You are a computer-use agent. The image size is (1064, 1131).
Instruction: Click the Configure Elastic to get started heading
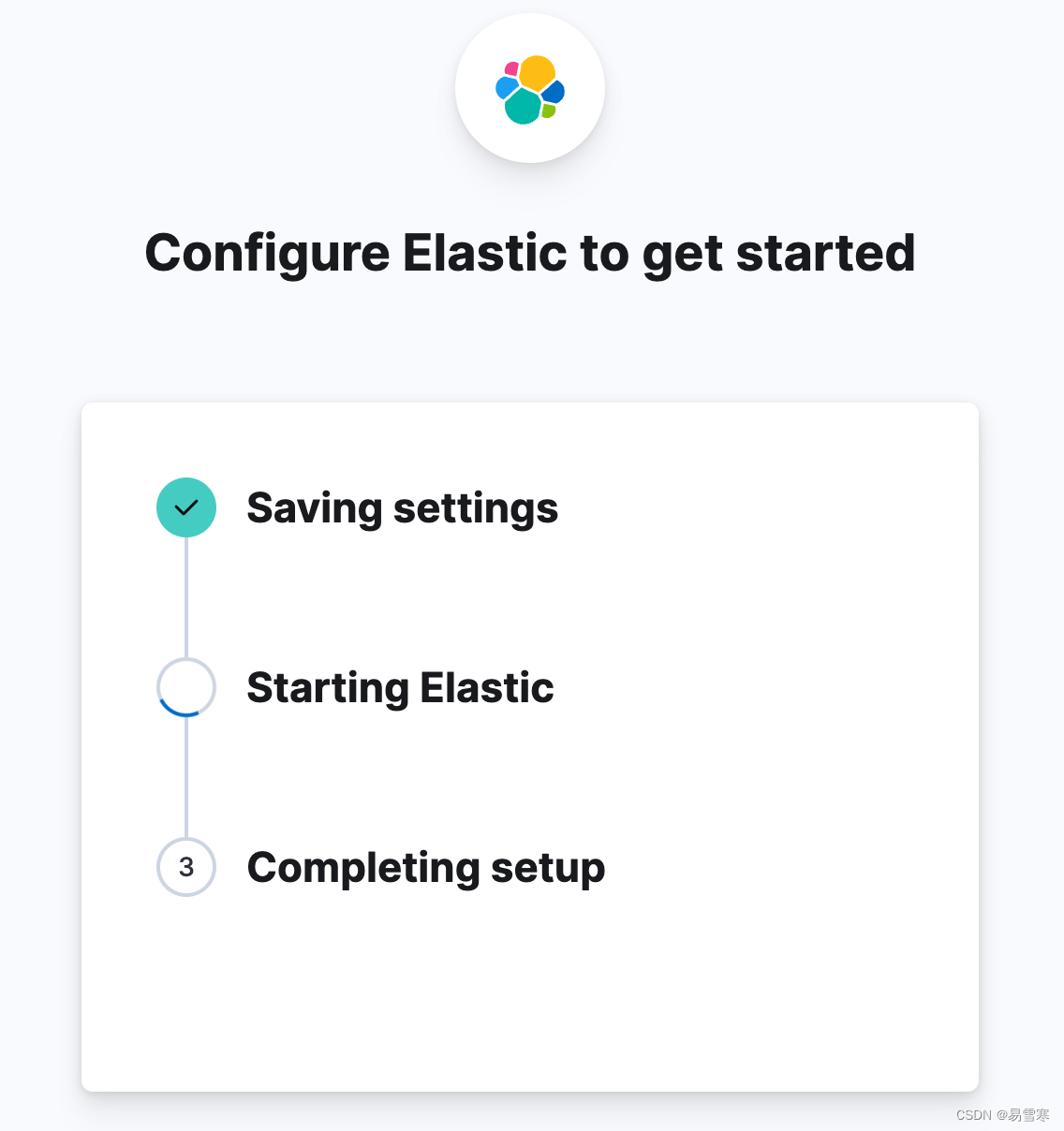(530, 253)
